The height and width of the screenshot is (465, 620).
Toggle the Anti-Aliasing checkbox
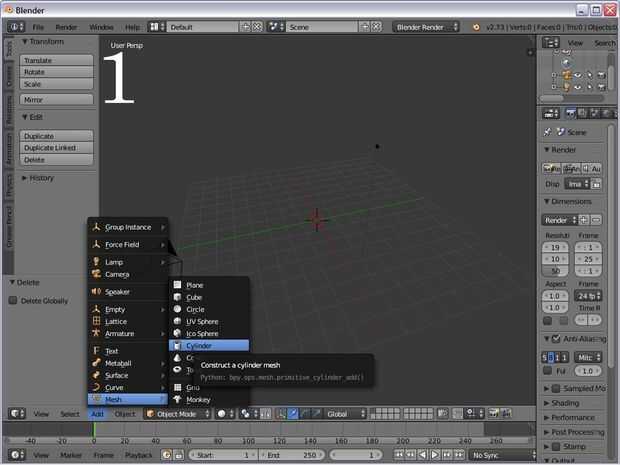pyautogui.click(x=556, y=338)
